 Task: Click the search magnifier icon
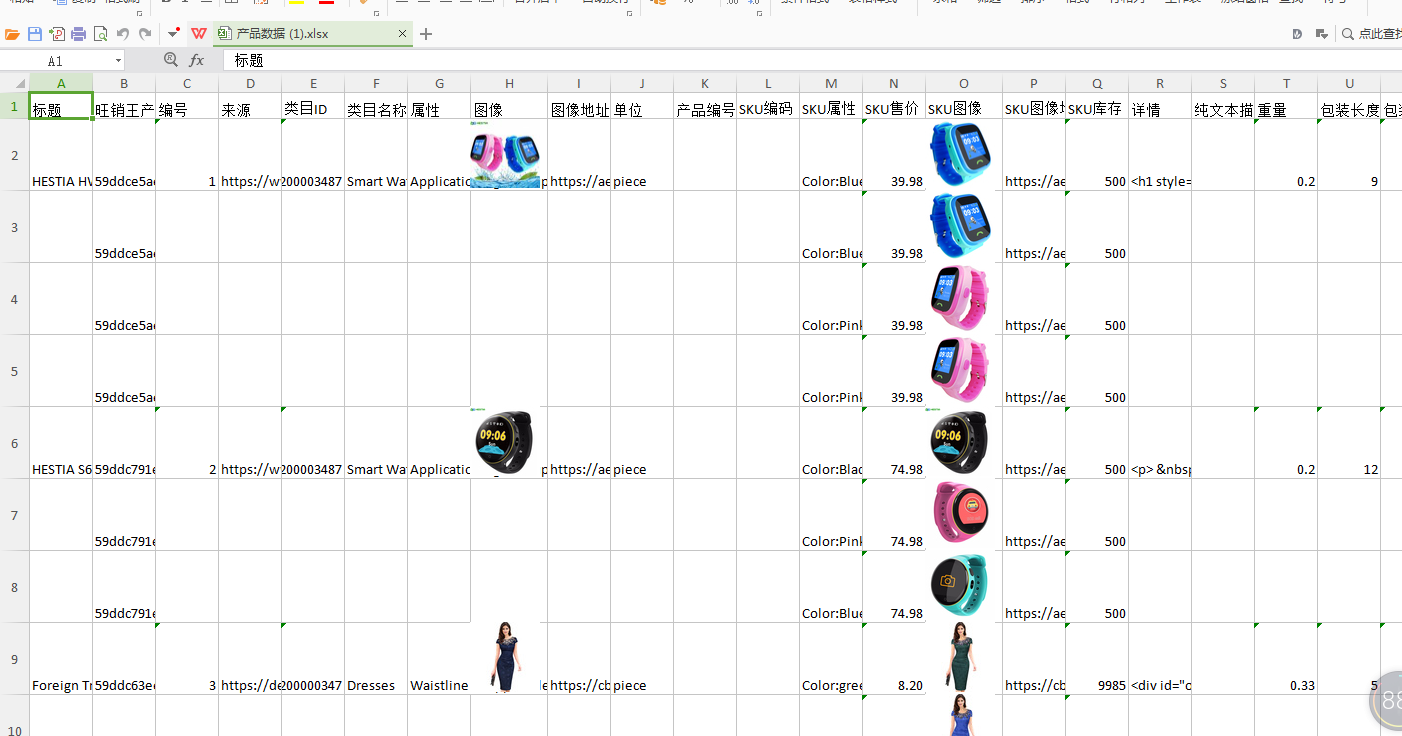tap(1348, 34)
